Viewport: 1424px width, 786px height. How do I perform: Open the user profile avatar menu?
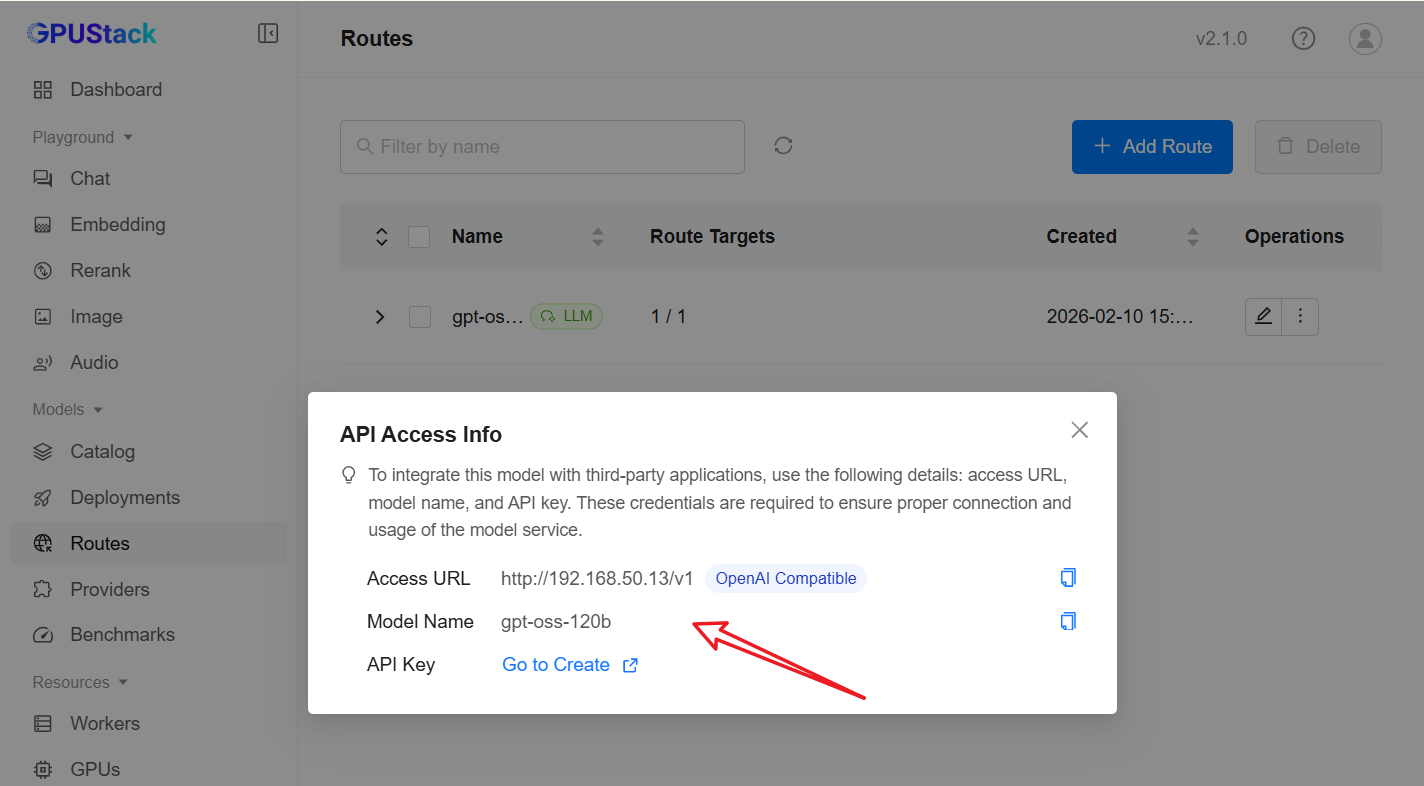pos(1365,39)
